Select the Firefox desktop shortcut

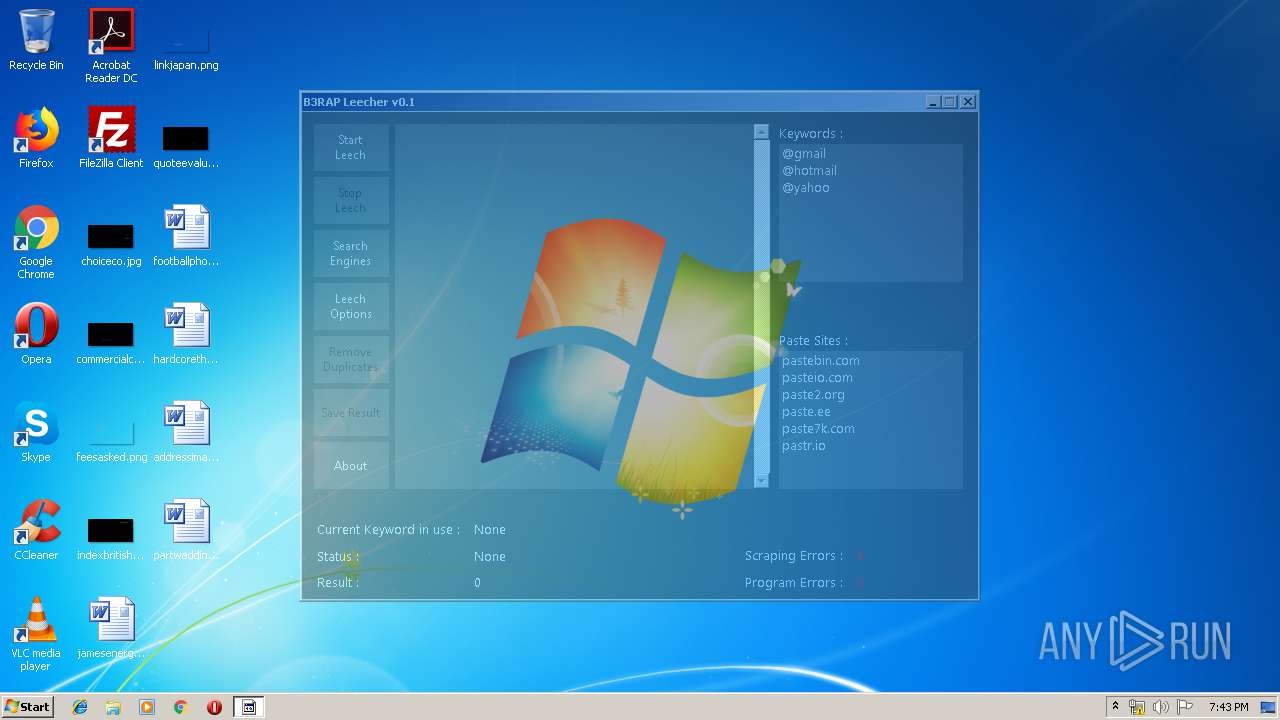pos(36,138)
